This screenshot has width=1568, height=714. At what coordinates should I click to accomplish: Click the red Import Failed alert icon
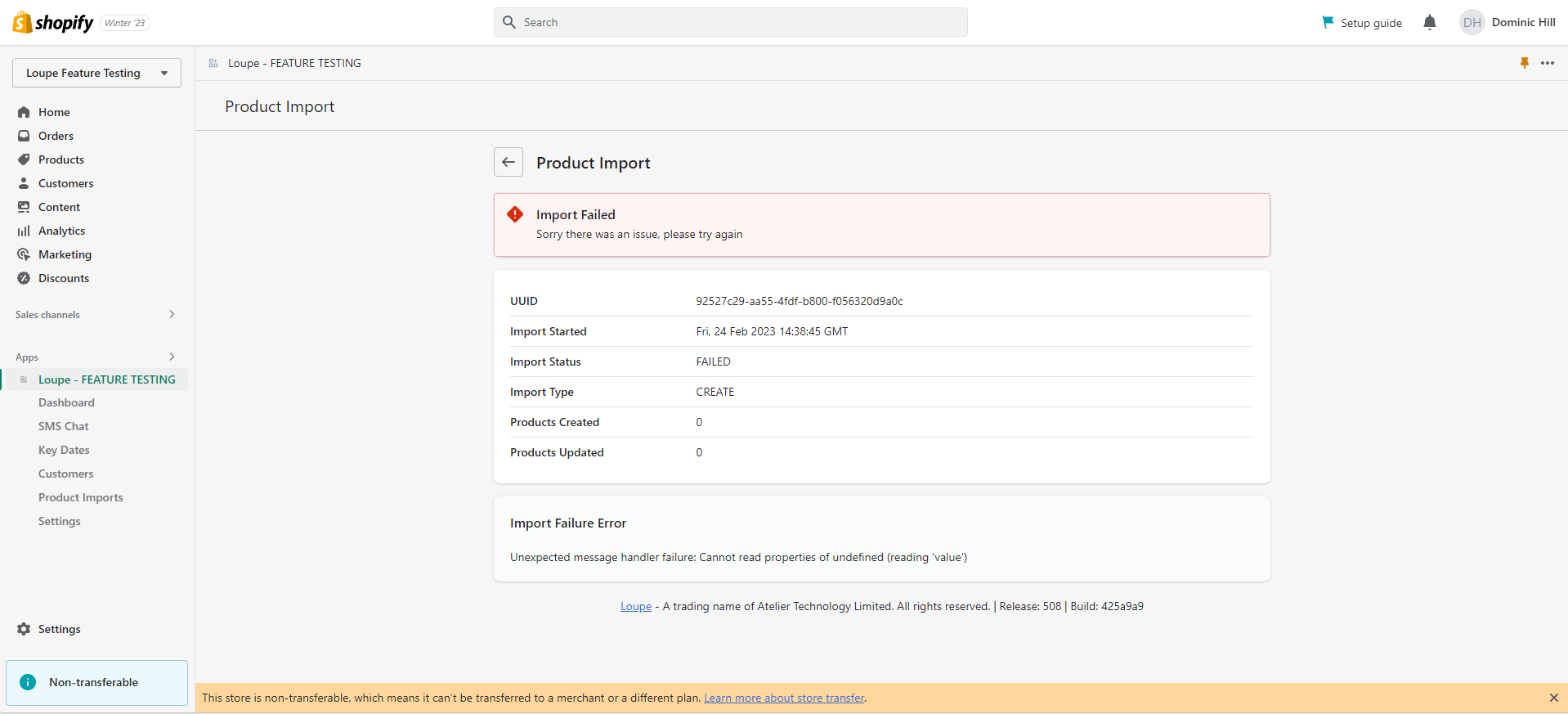(x=515, y=214)
